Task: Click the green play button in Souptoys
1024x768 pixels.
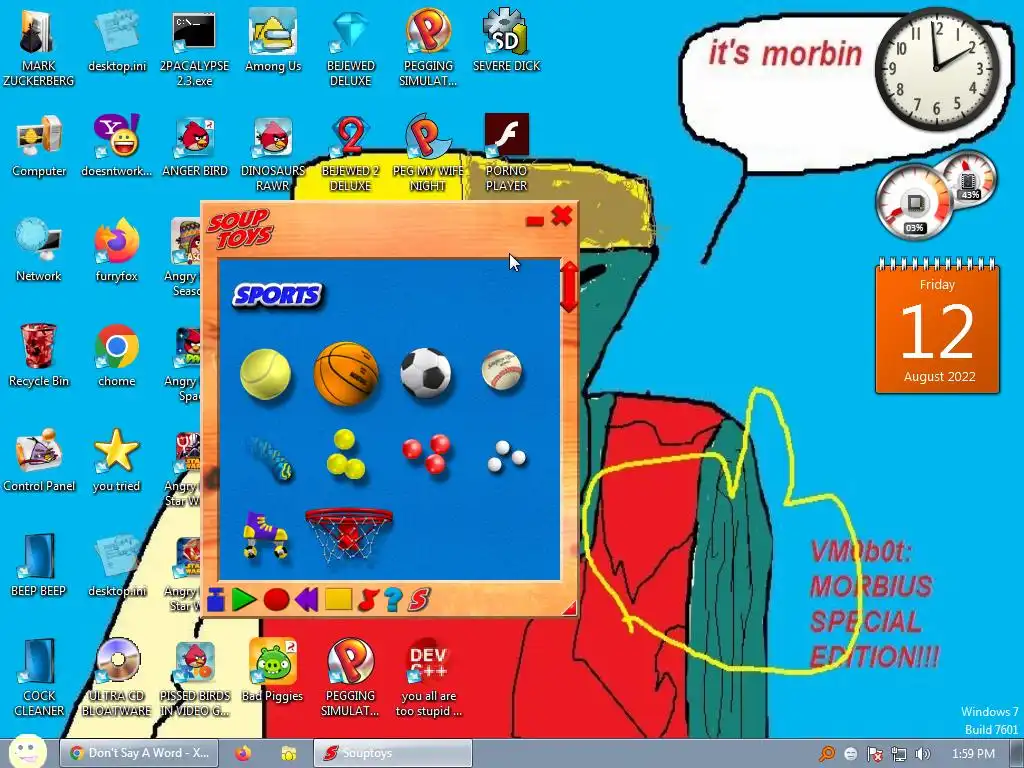Action: tap(244, 599)
